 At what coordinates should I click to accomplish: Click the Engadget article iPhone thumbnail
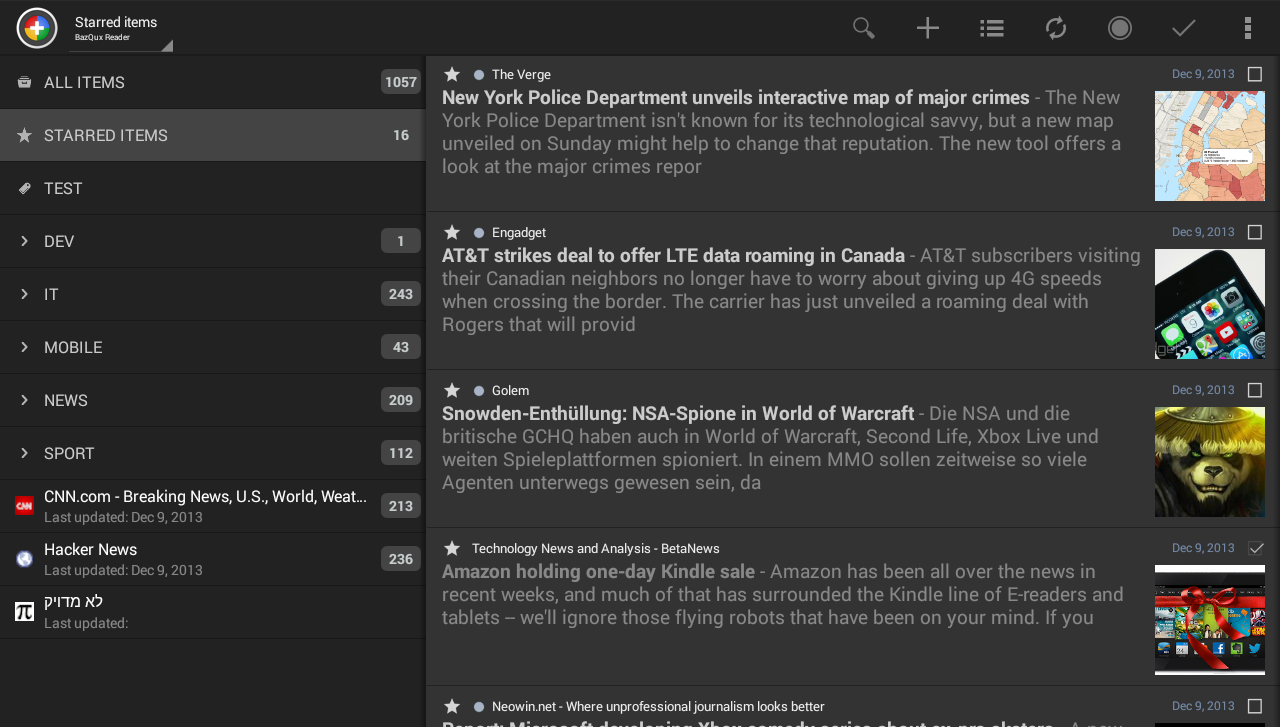(x=1210, y=304)
